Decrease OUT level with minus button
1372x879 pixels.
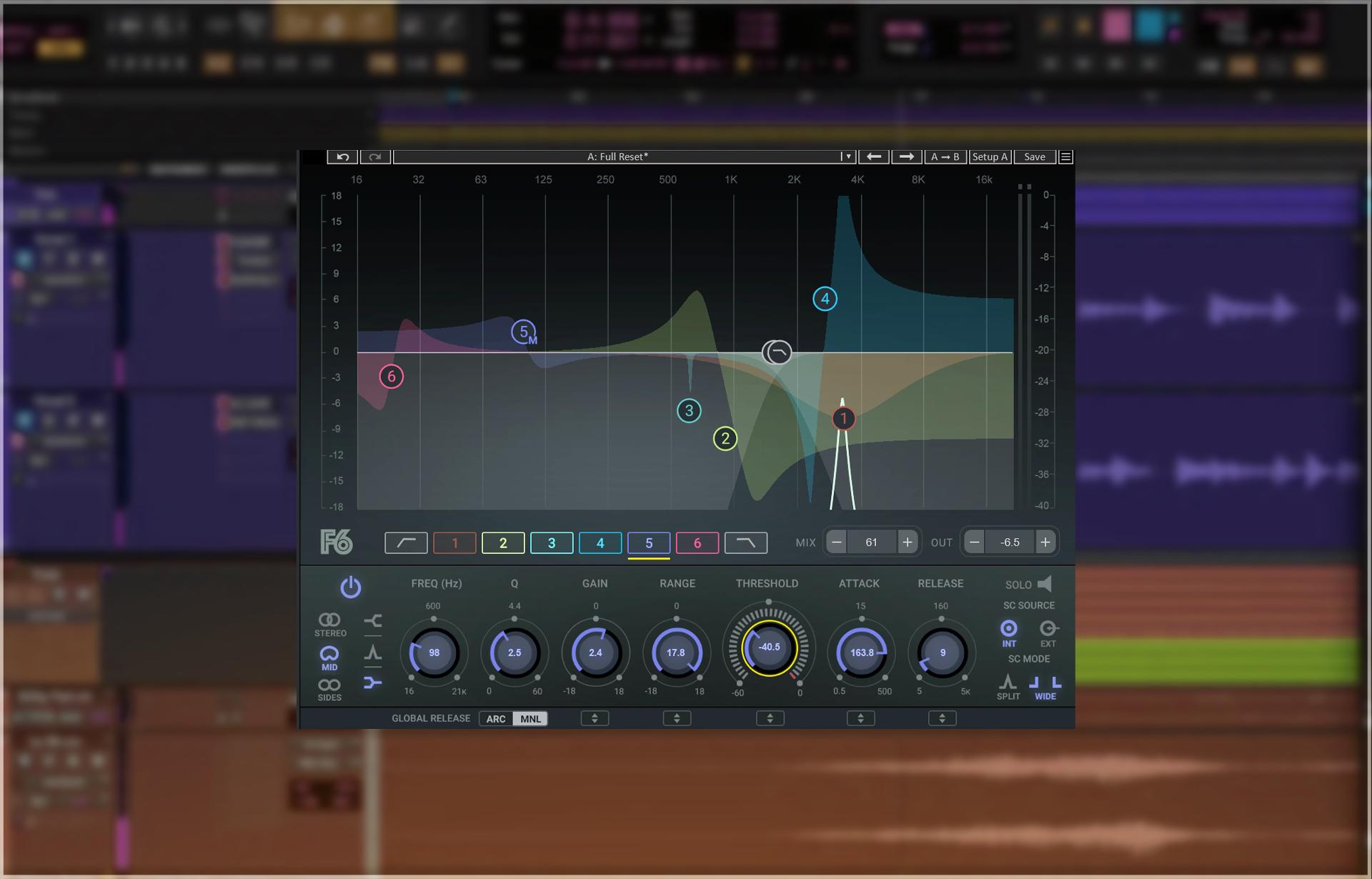click(x=974, y=542)
